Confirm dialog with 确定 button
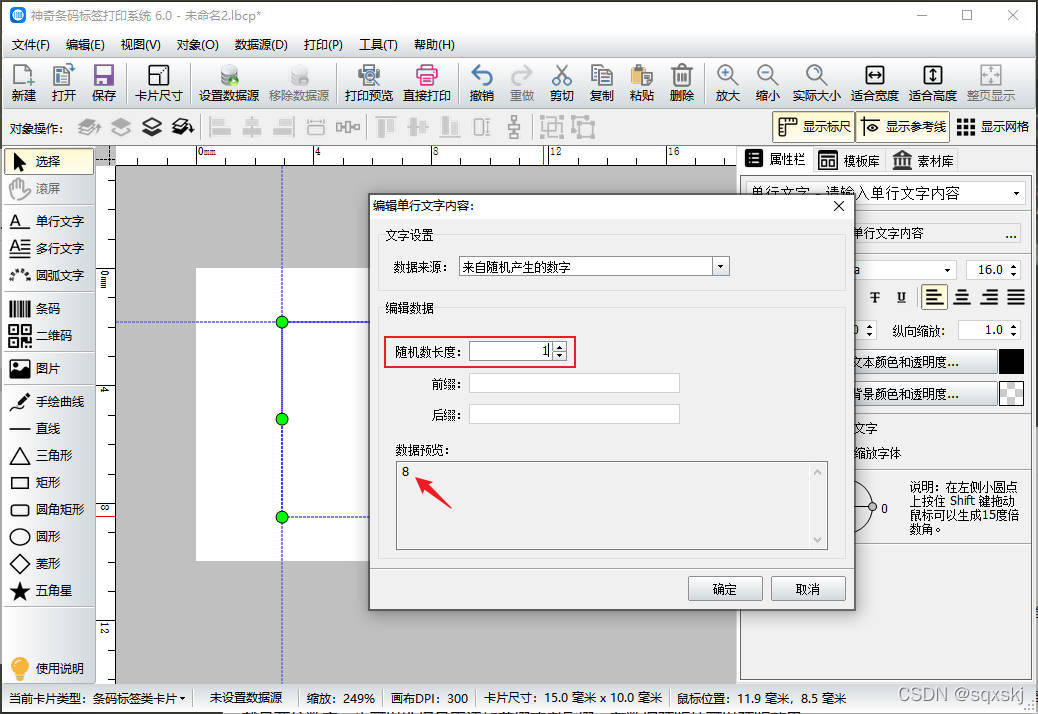The image size is (1038, 714). coord(725,589)
